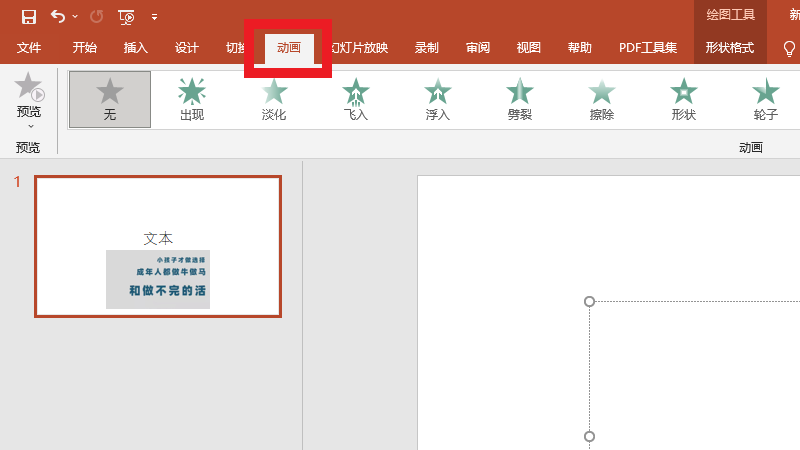Viewport: 800px width, 450px height.
Task: Apply the 劈裂 (Split) animation
Action: [x=520, y=99]
